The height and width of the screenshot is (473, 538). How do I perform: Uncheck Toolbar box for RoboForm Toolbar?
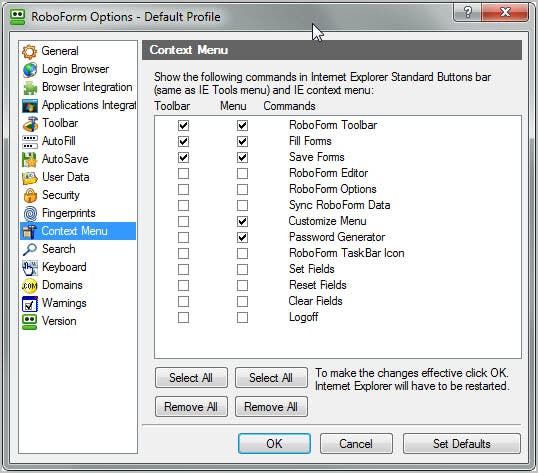(183, 126)
